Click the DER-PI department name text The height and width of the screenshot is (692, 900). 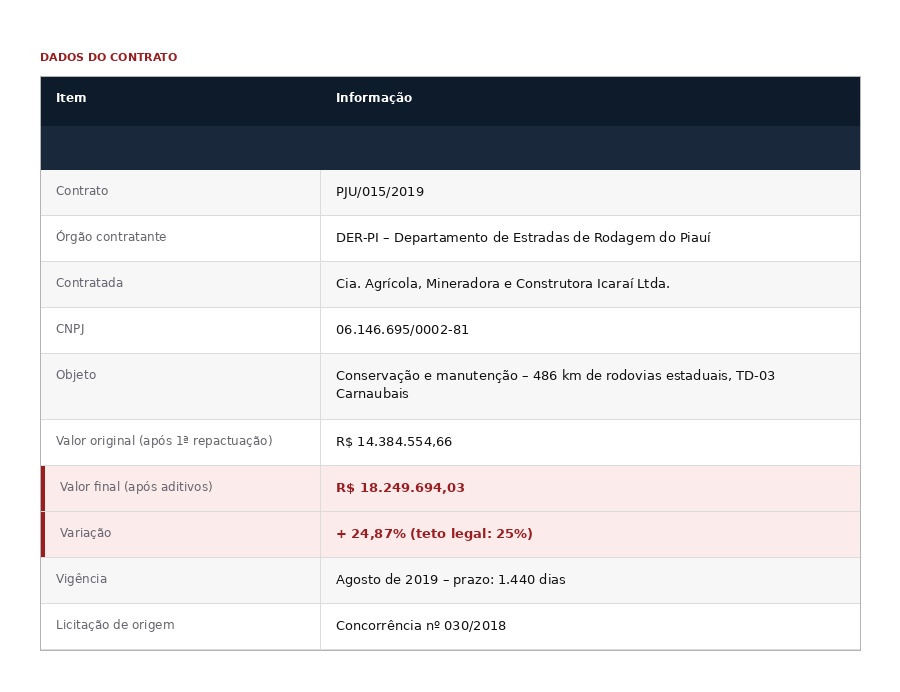pos(523,238)
